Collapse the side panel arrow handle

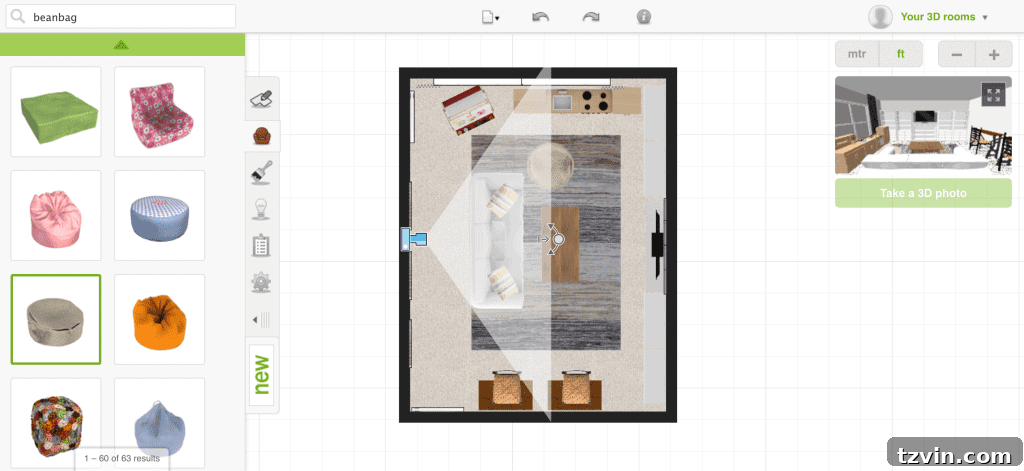[x=261, y=319]
